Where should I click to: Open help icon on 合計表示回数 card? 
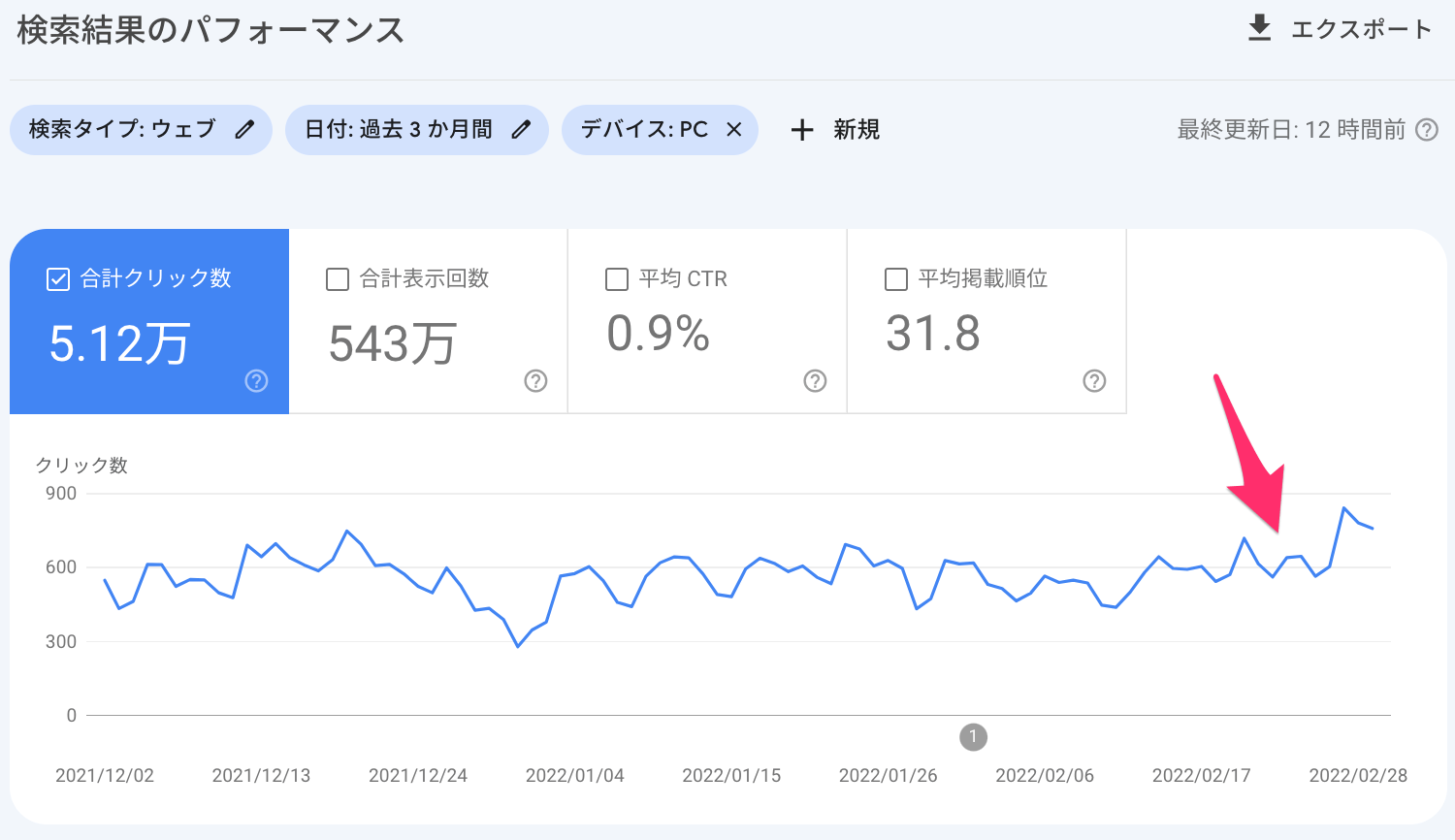click(x=535, y=381)
